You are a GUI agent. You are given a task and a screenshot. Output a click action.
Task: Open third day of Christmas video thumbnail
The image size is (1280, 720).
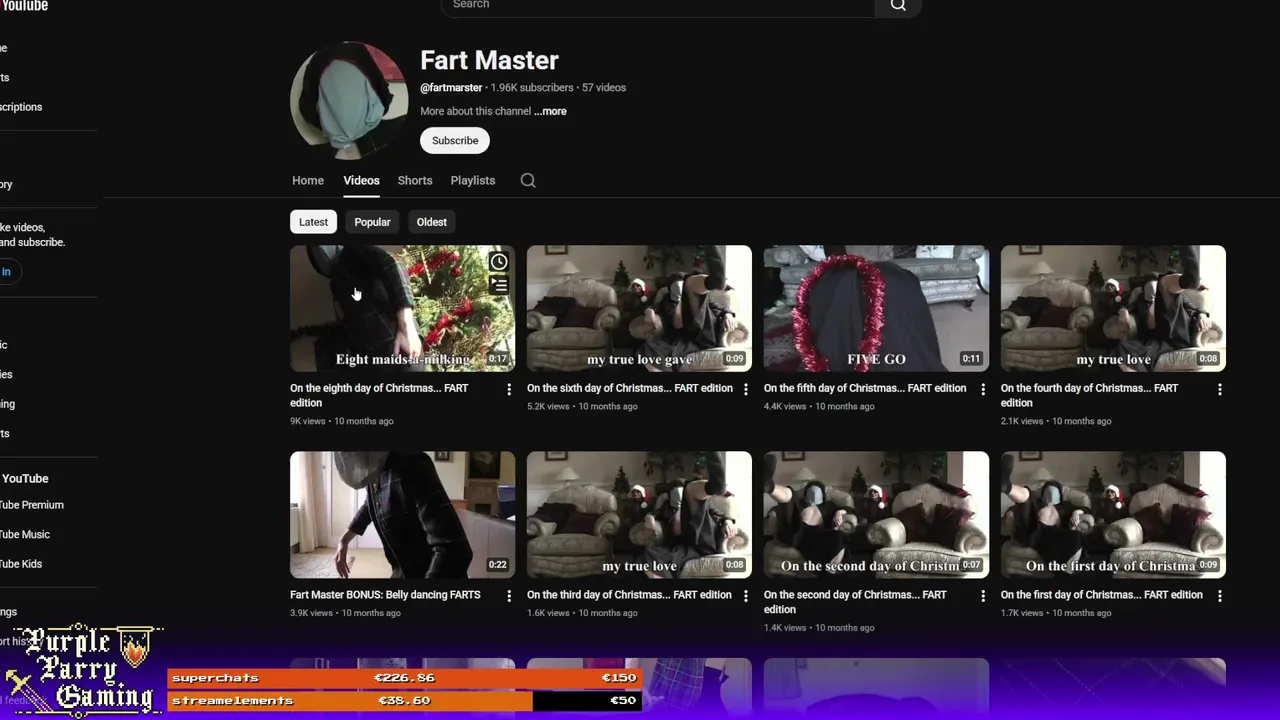[639, 515]
